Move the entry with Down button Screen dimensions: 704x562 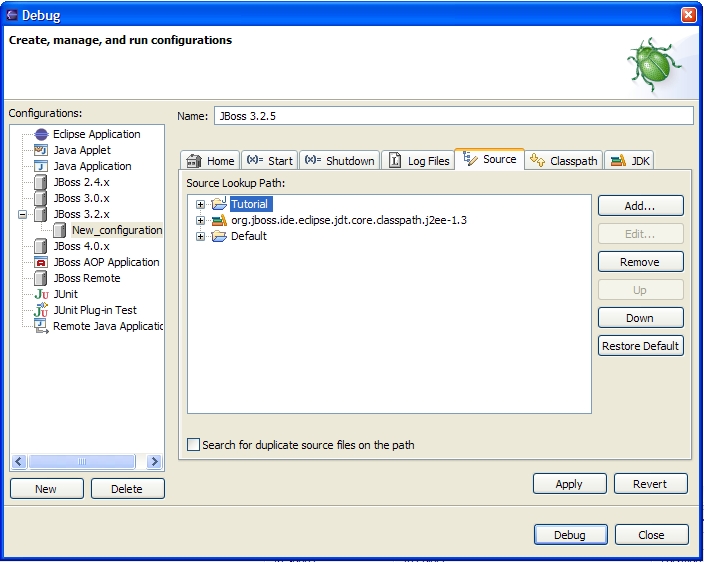641,318
